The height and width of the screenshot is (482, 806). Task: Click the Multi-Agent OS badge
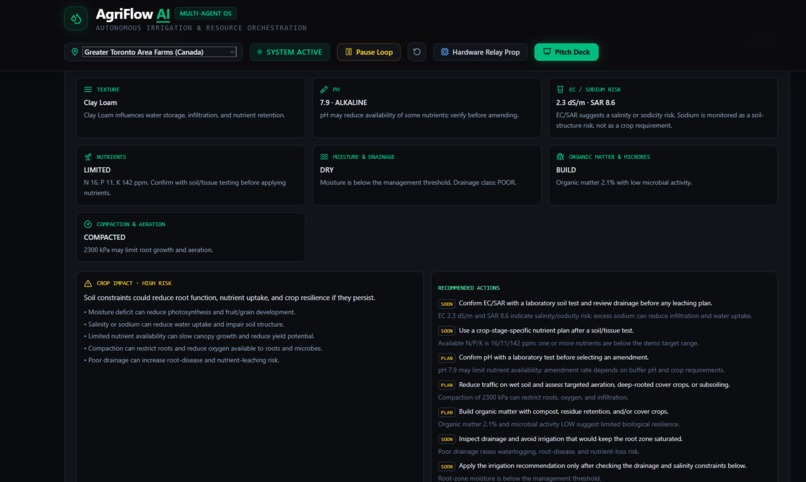206,13
